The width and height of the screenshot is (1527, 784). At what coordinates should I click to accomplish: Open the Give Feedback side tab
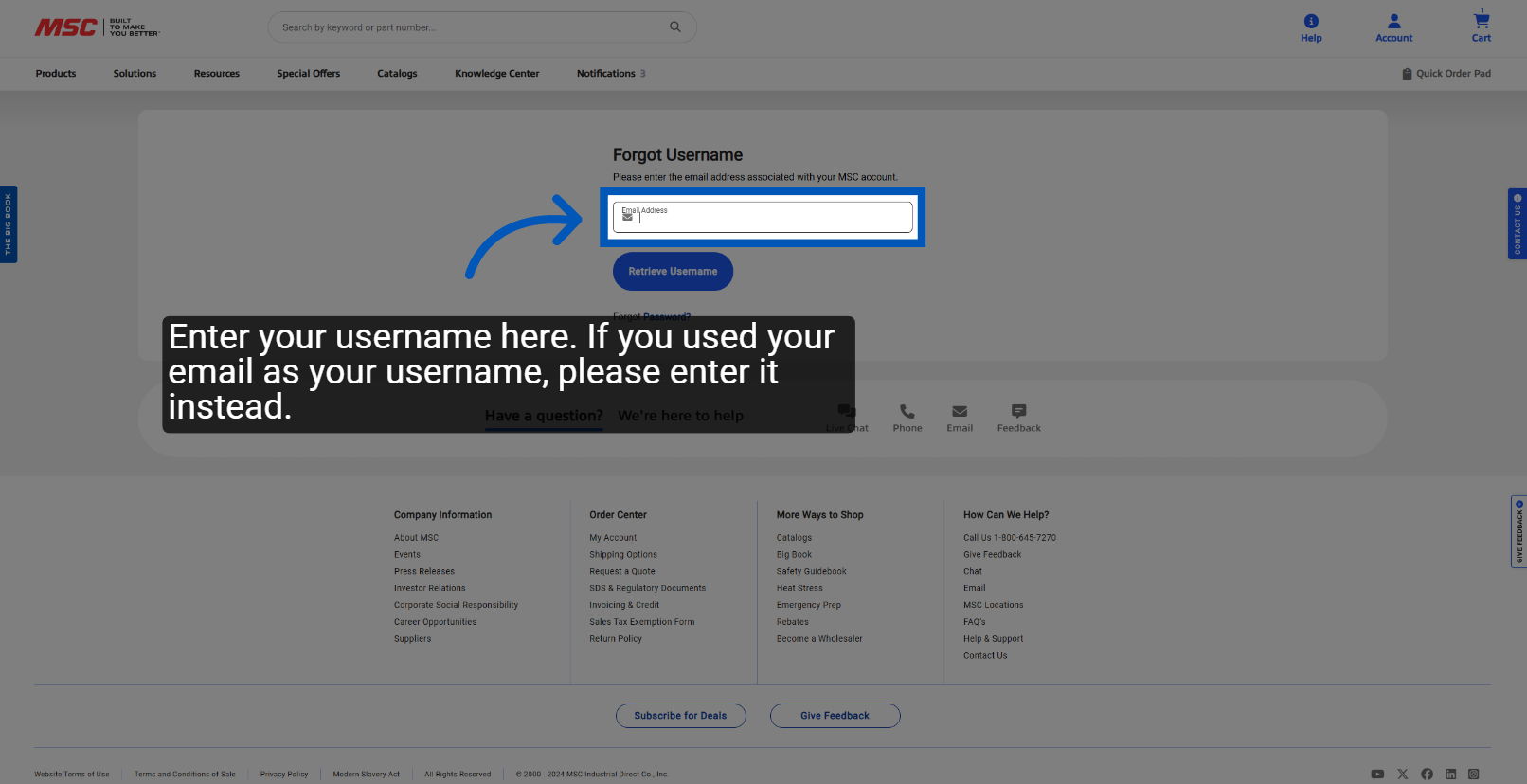pyautogui.click(x=1519, y=532)
